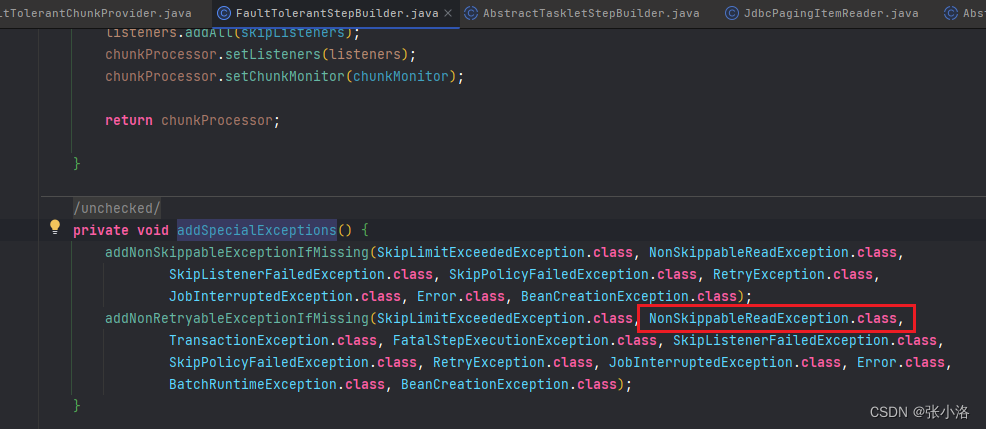Click class icon on AbstractTaskletStepBuilder.java tab
Screen dimensions: 986x429
click(x=470, y=13)
